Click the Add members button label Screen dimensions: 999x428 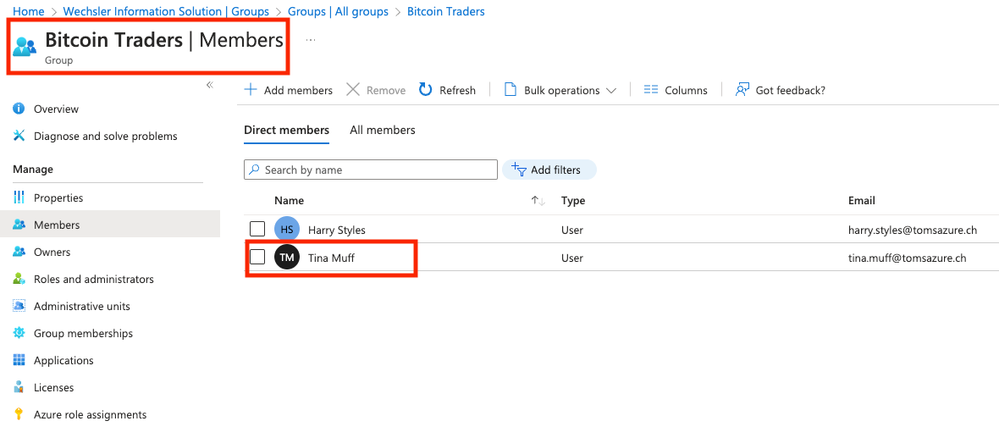(x=298, y=90)
